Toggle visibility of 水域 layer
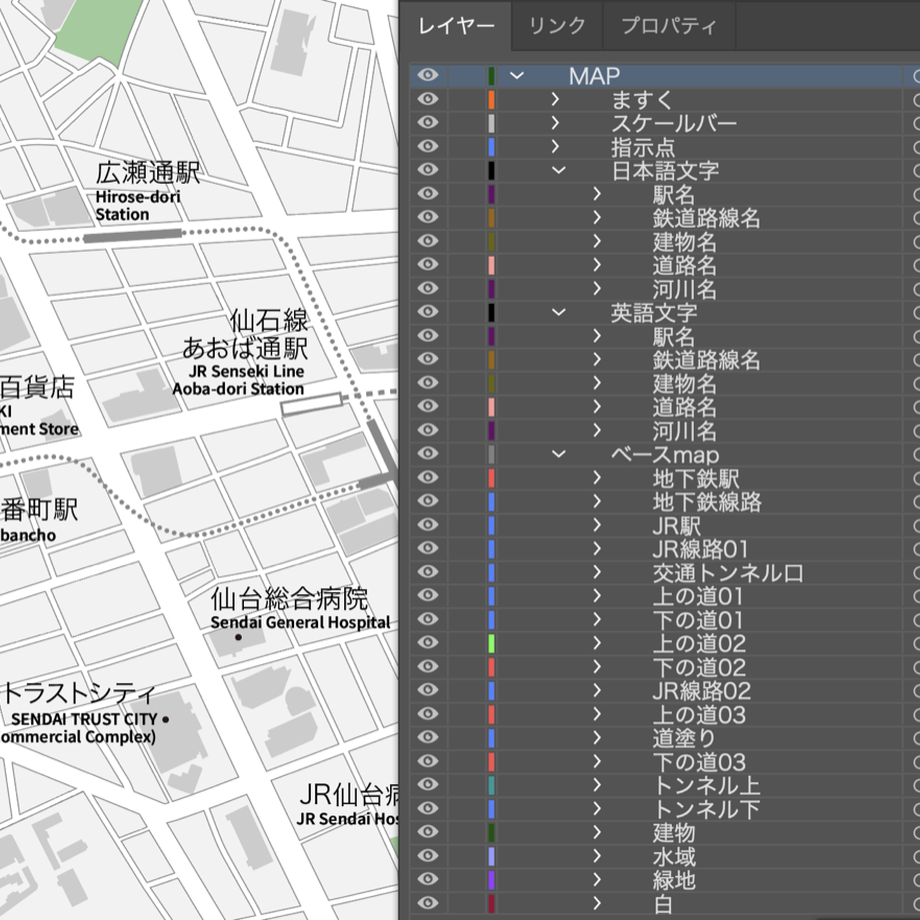 (x=428, y=855)
